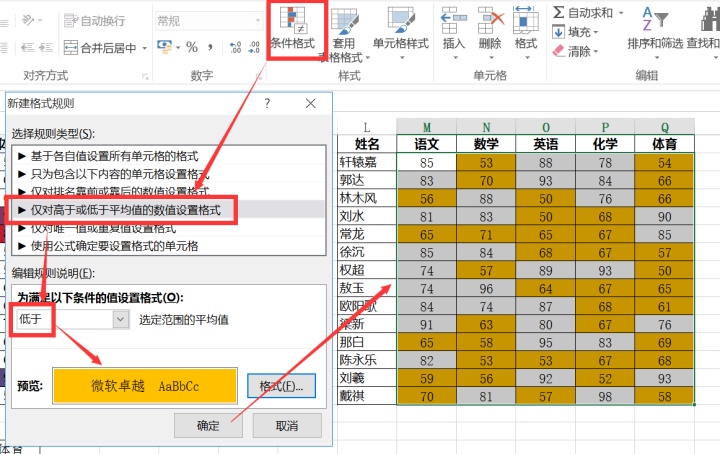Expand the accounting format dropdown arrow
The height and width of the screenshot is (454, 720).
(178, 47)
